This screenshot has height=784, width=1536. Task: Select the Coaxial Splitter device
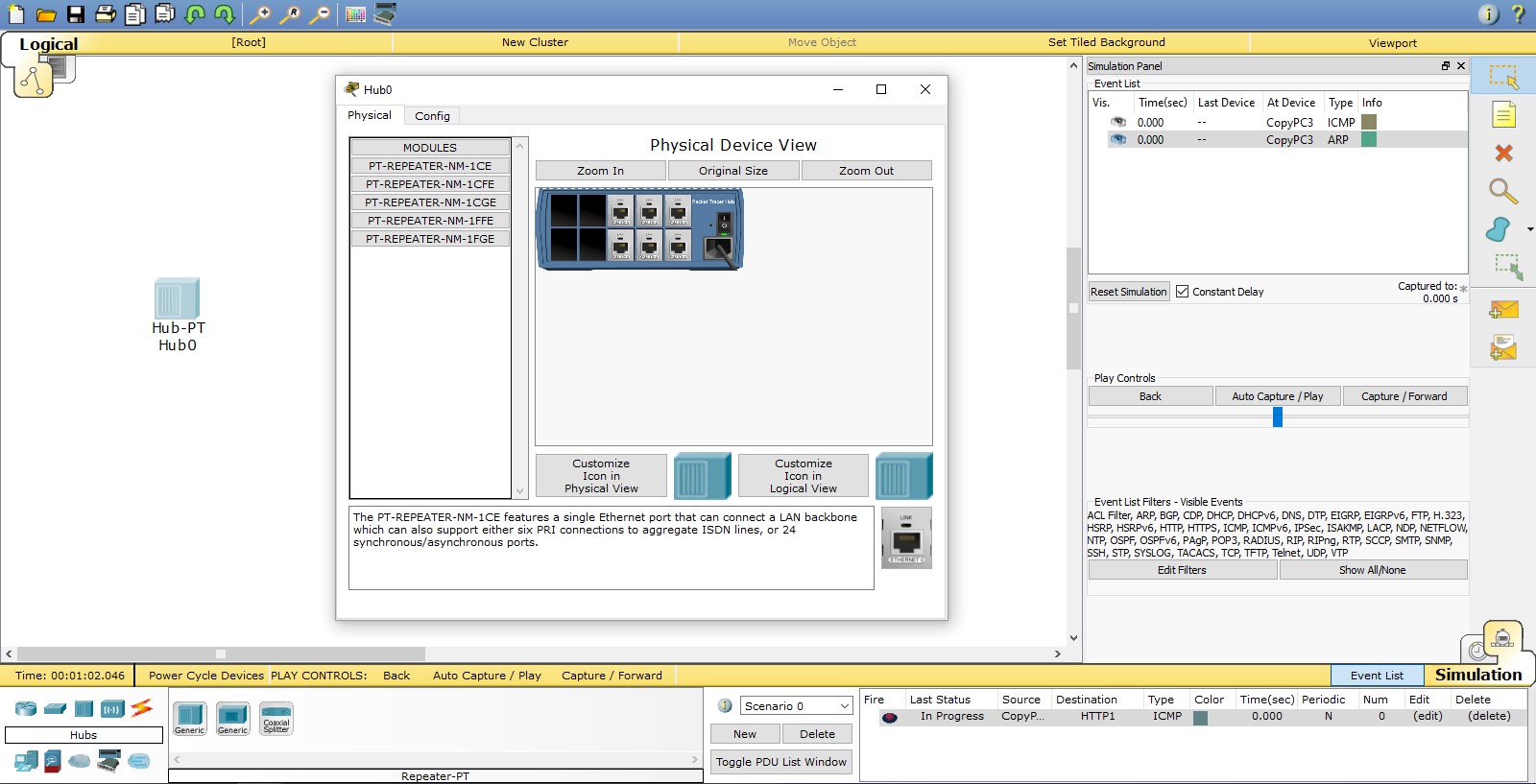pos(276,718)
